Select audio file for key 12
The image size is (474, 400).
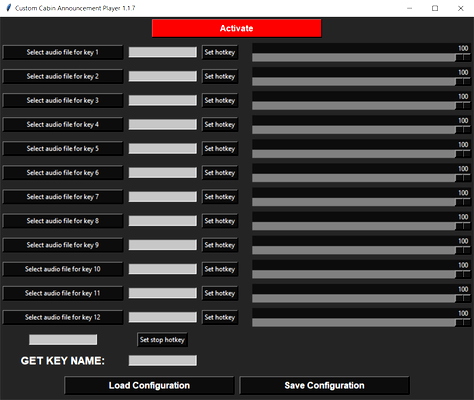(63, 317)
